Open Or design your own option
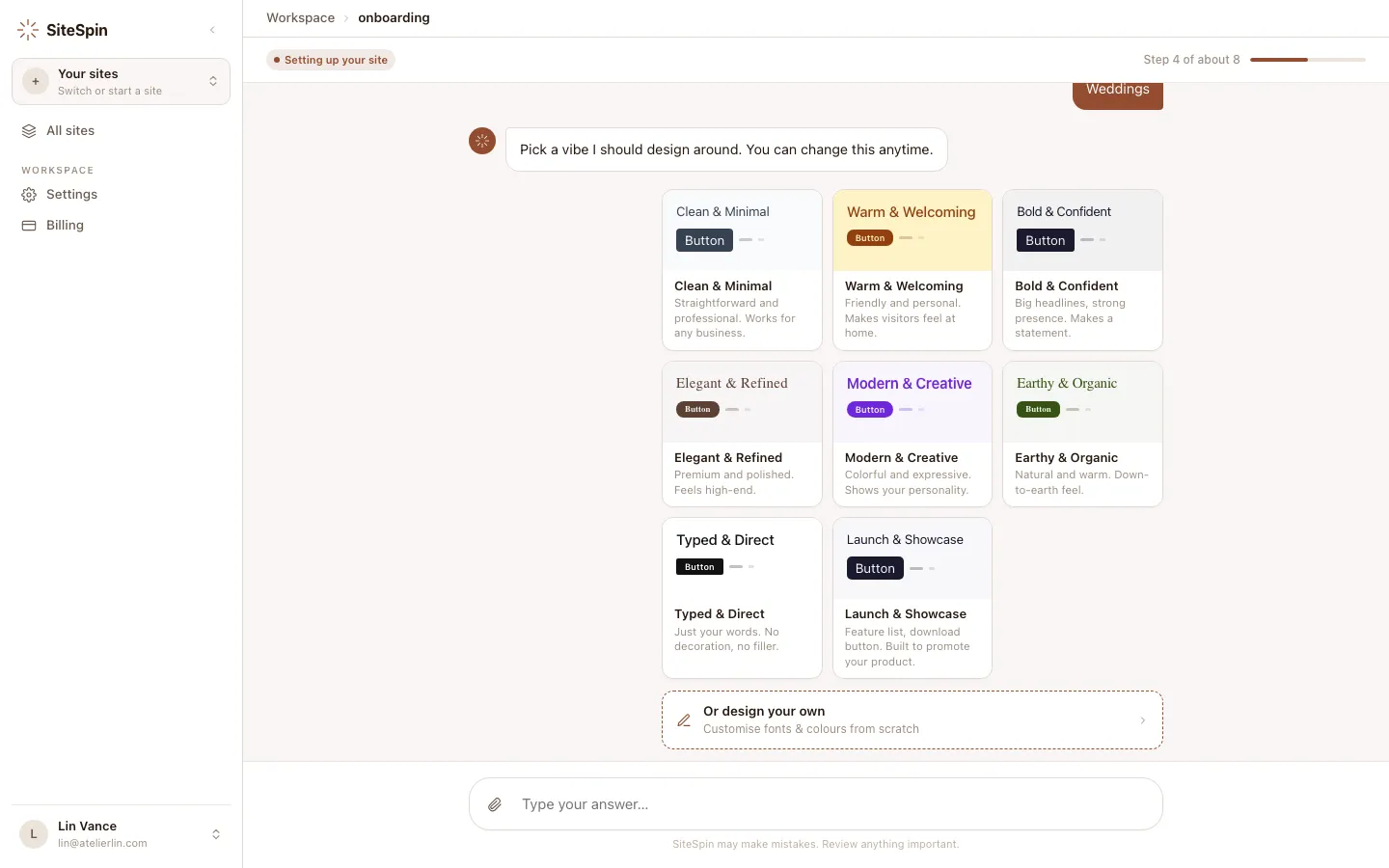Image resolution: width=1389 pixels, height=868 pixels. (912, 719)
